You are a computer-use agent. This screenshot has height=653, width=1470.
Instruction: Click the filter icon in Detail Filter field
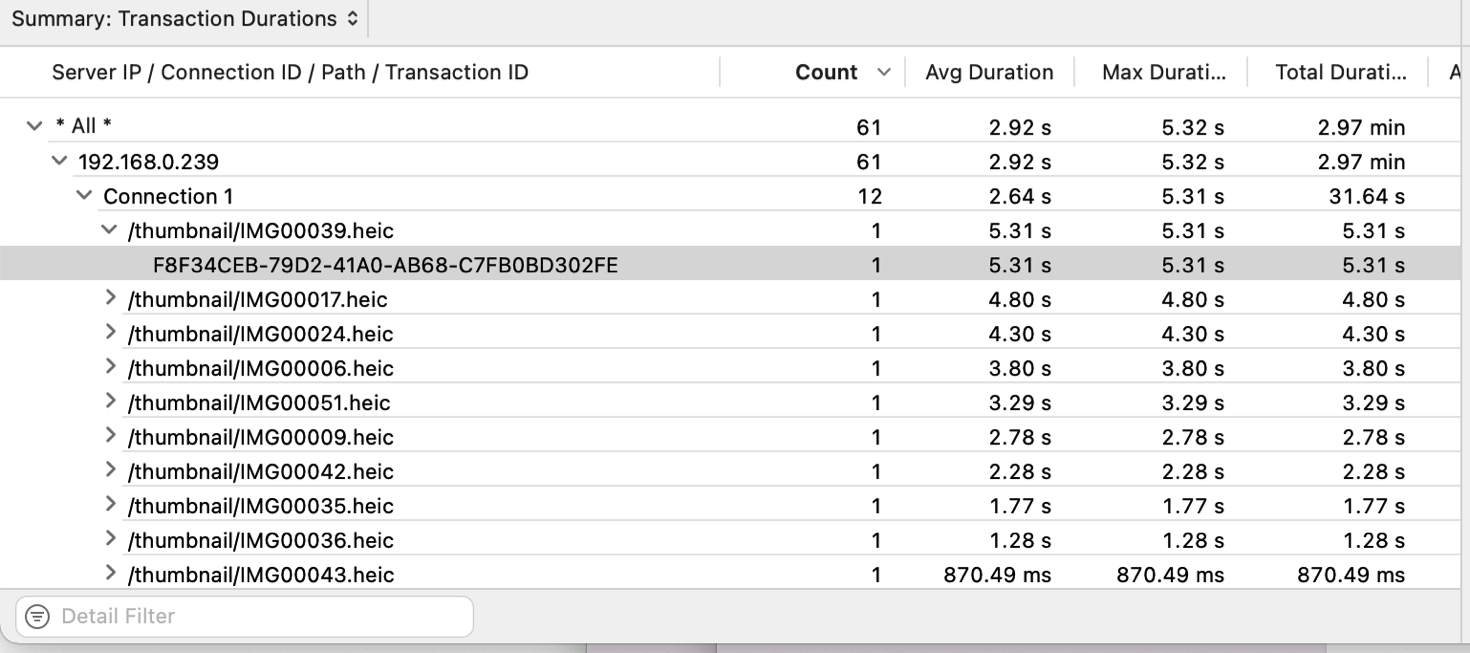(x=38, y=616)
